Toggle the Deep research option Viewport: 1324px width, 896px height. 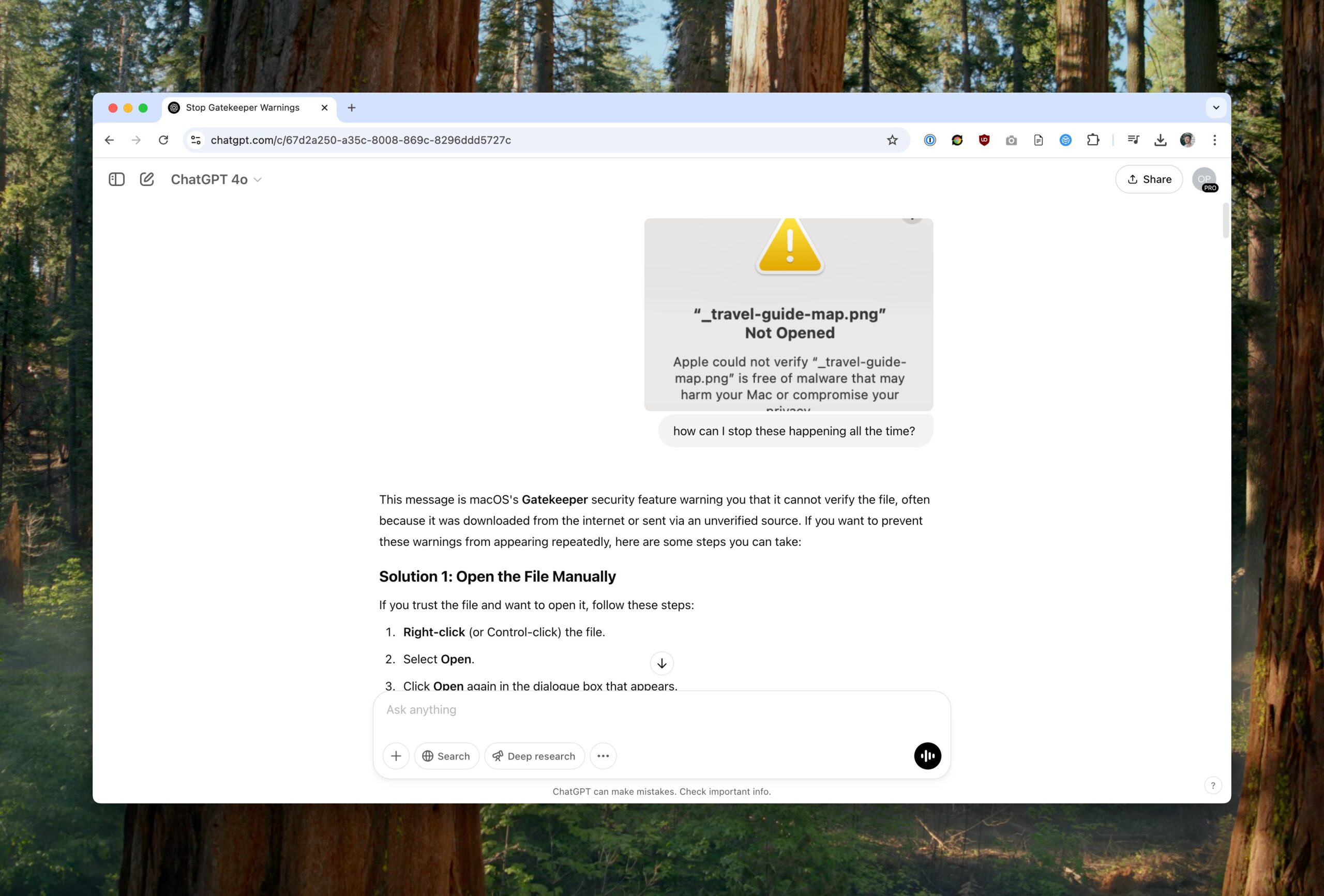point(534,756)
